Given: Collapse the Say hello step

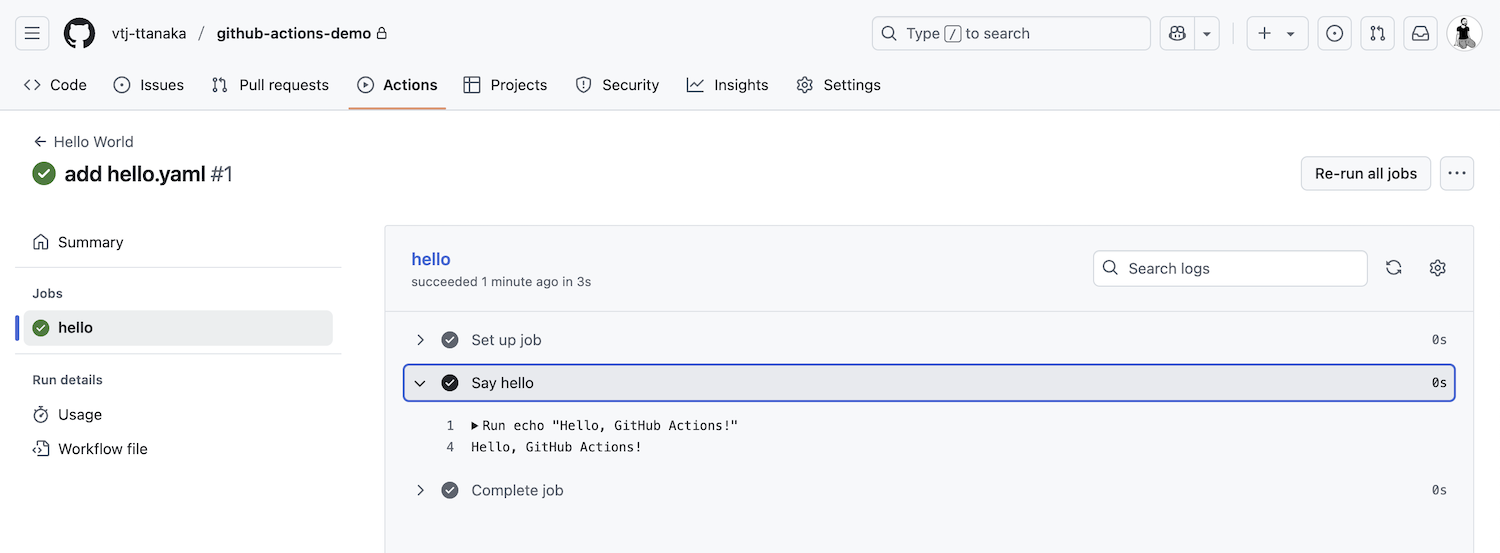Looking at the screenshot, I should [420, 383].
